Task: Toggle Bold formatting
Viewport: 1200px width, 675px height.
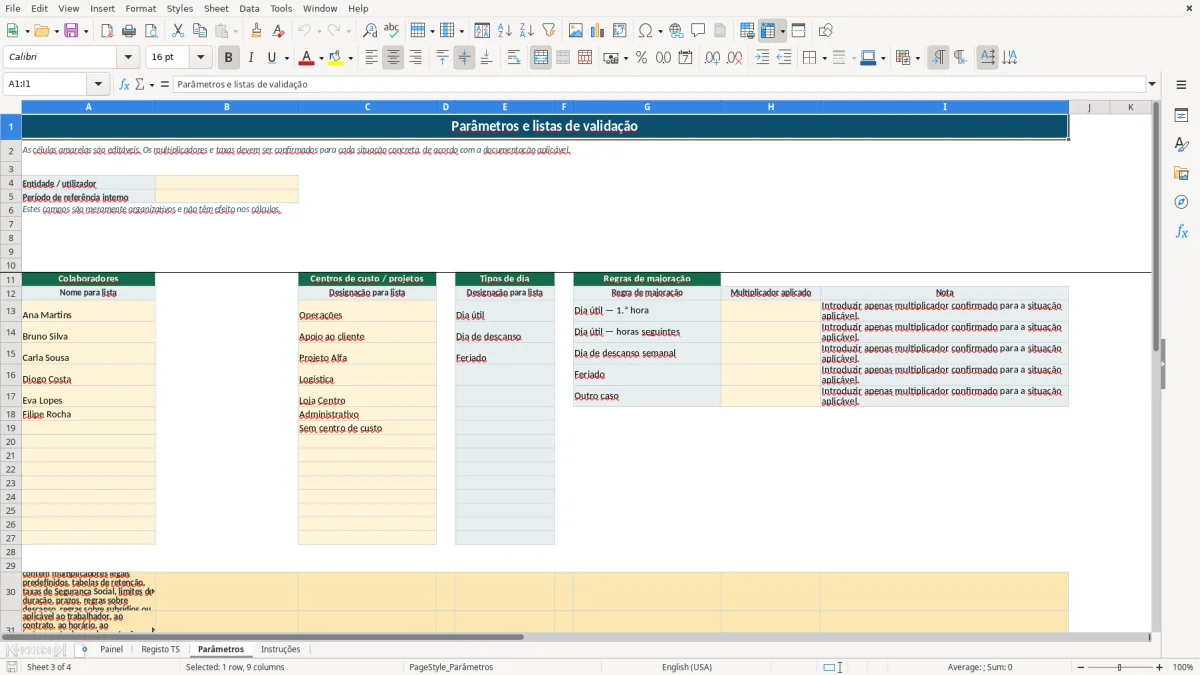Action: pos(229,58)
